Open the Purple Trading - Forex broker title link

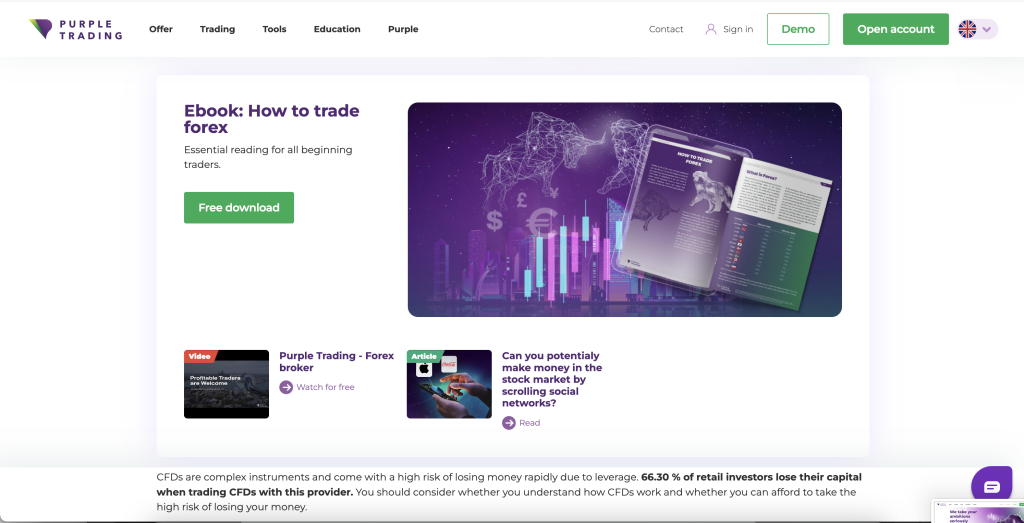point(337,362)
